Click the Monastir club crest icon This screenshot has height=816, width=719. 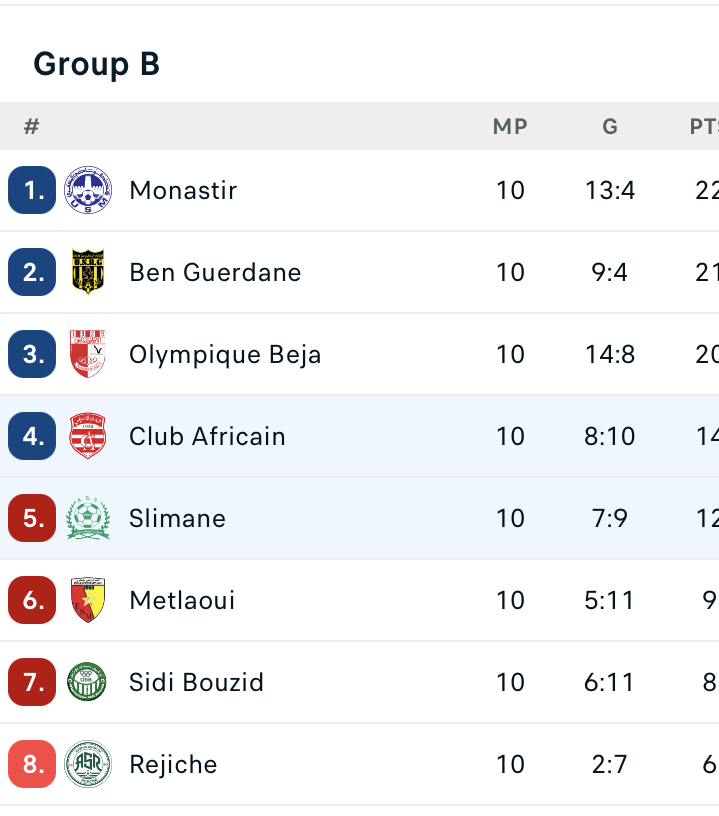coord(87,190)
